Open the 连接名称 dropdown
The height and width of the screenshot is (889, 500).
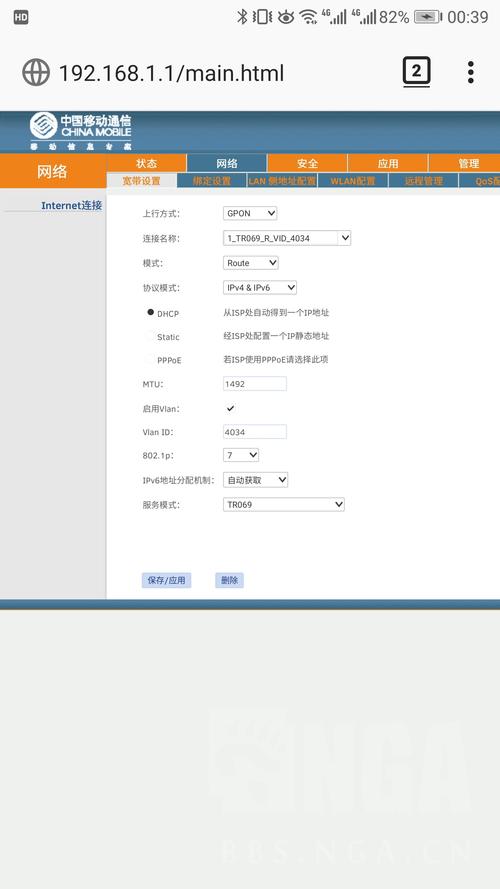(x=287, y=238)
